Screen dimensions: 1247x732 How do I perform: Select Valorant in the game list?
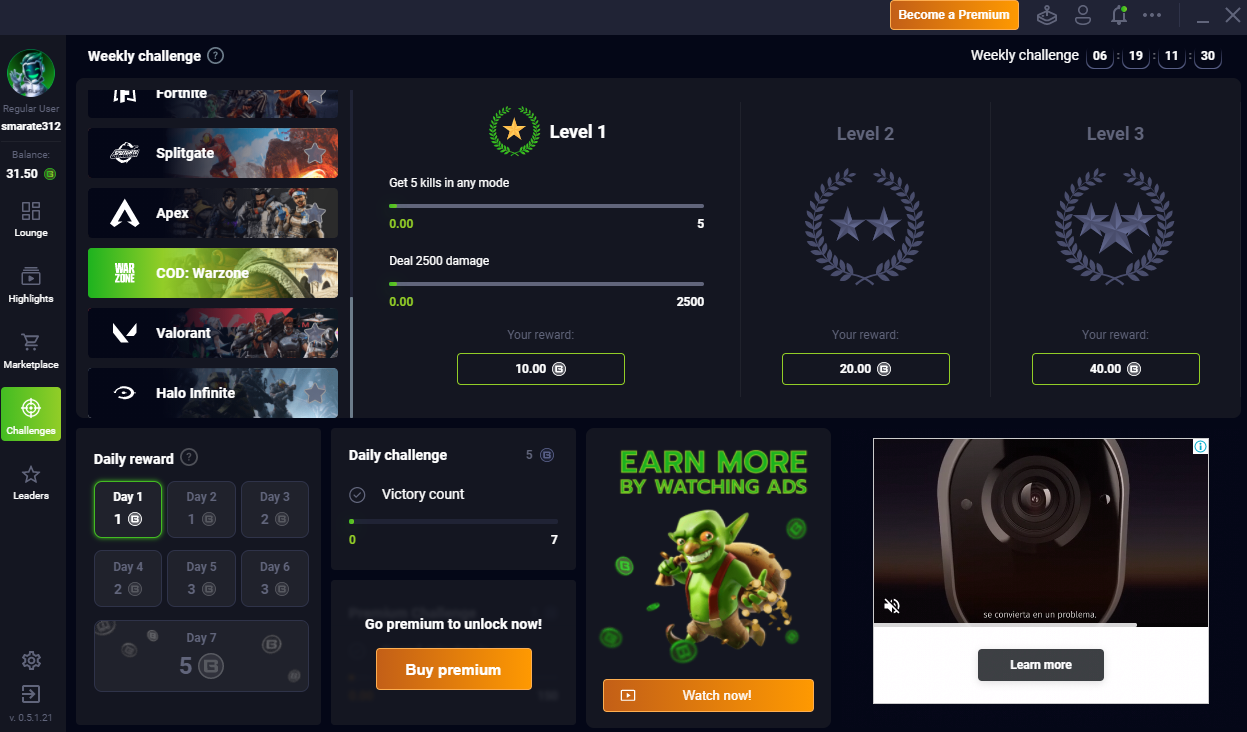(213, 333)
